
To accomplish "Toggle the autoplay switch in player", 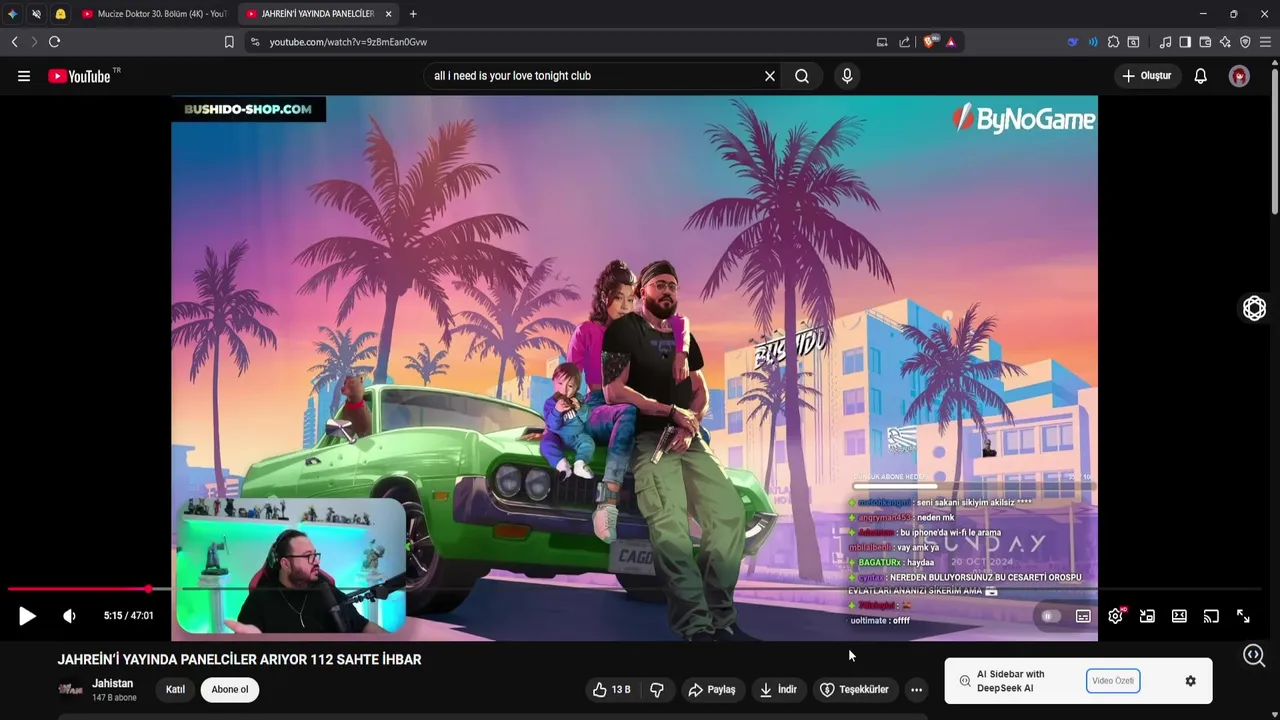I will 1050,616.
